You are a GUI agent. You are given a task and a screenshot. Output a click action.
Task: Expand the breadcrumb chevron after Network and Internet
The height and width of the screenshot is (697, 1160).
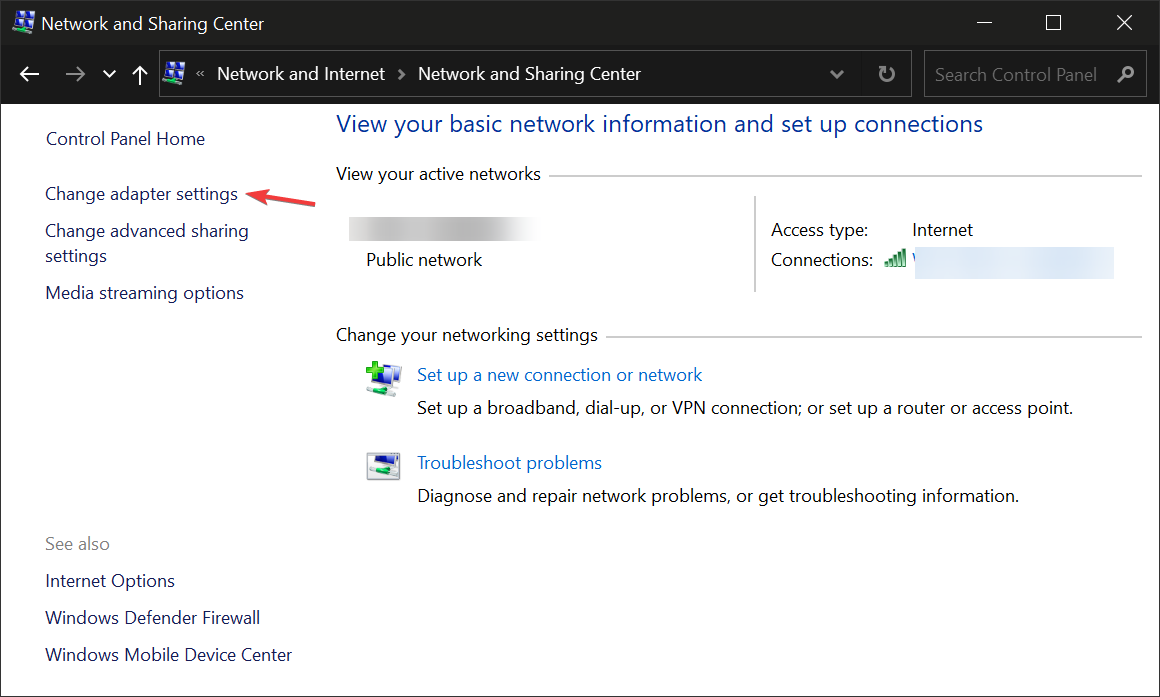(x=401, y=75)
